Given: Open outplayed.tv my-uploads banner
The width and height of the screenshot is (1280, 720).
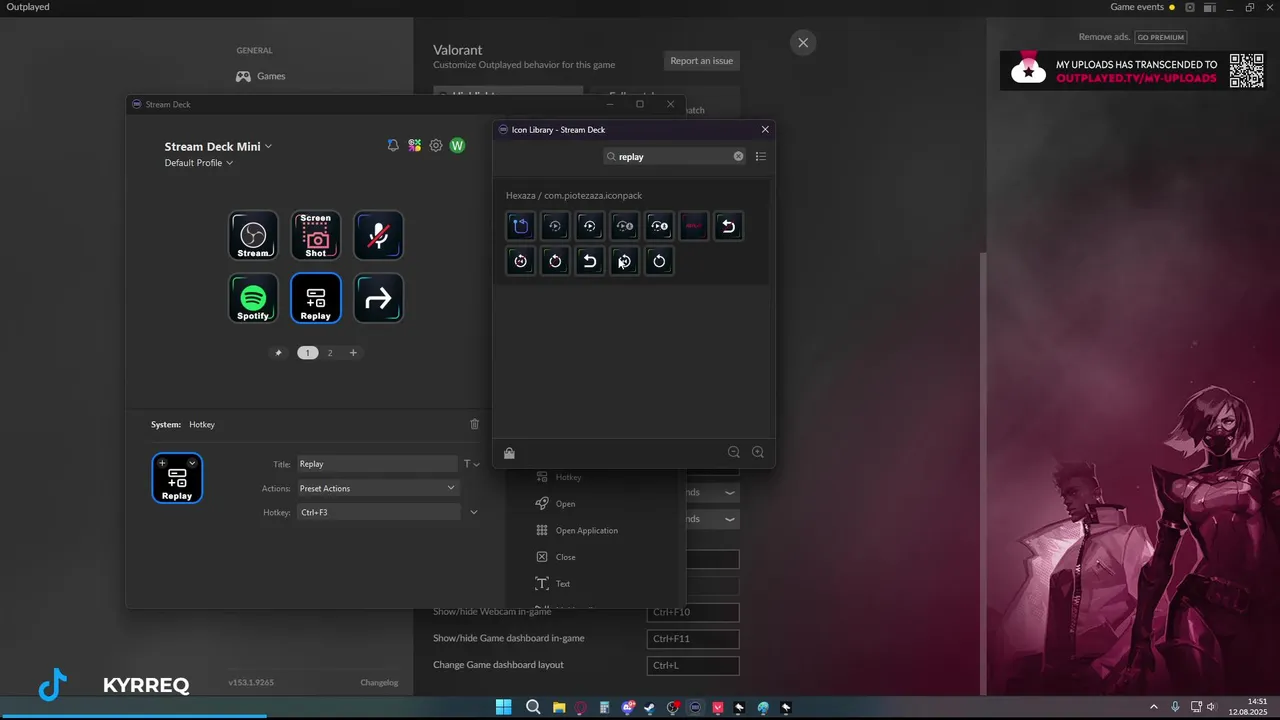Looking at the screenshot, I should [1135, 71].
